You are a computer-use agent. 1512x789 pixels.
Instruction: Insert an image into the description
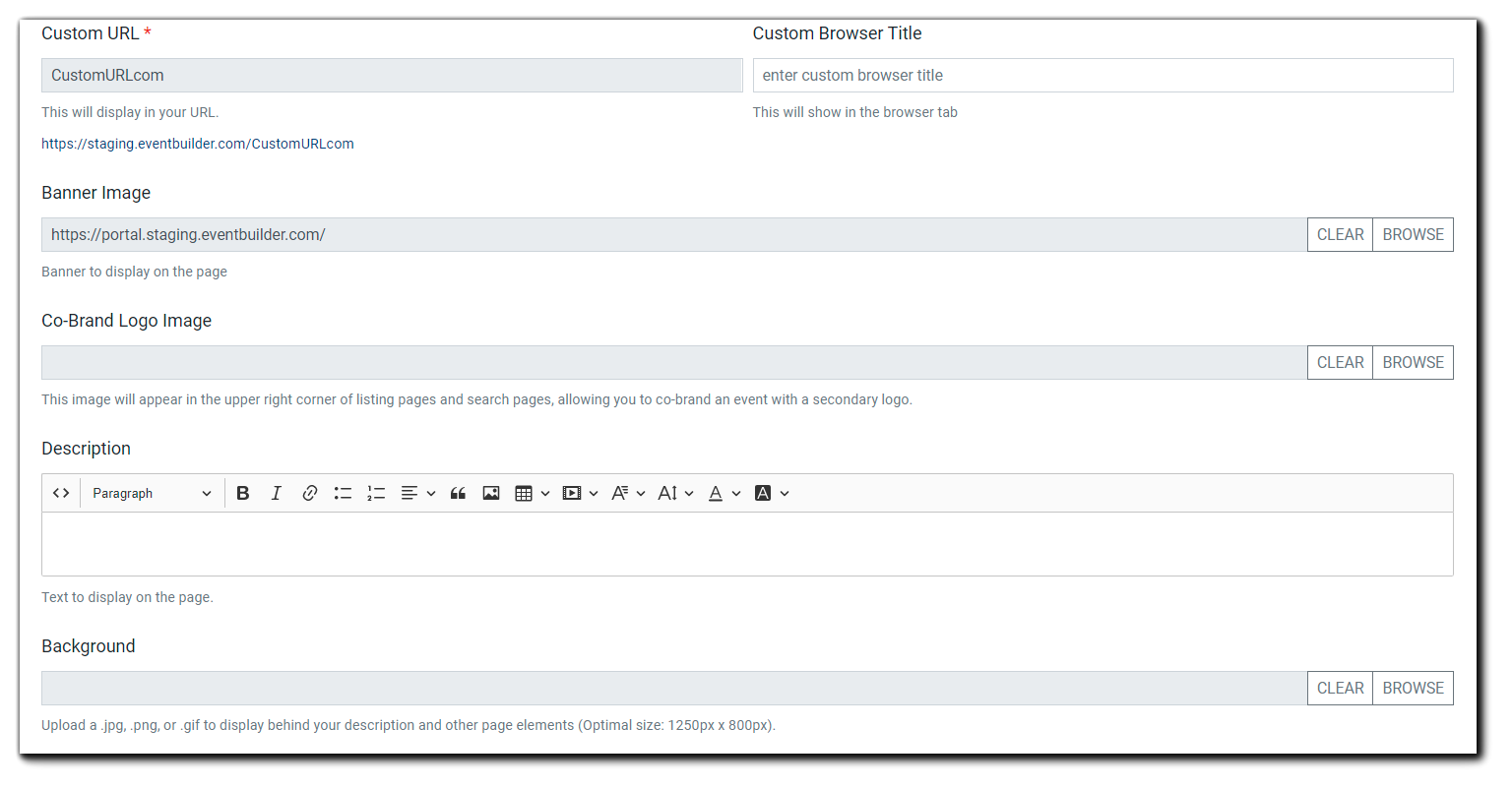point(491,493)
